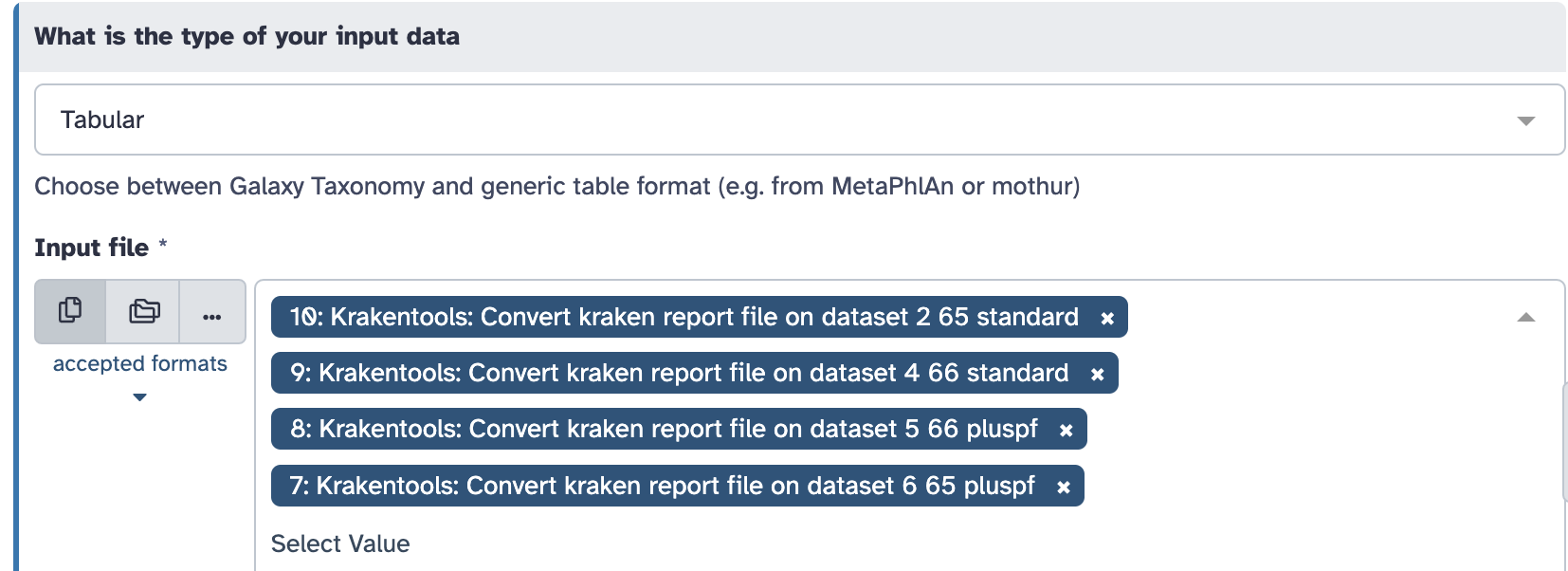Switch to dataset collection folder icon
Image resolution: width=1568 pixels, height=571 pixels.
coord(143,311)
